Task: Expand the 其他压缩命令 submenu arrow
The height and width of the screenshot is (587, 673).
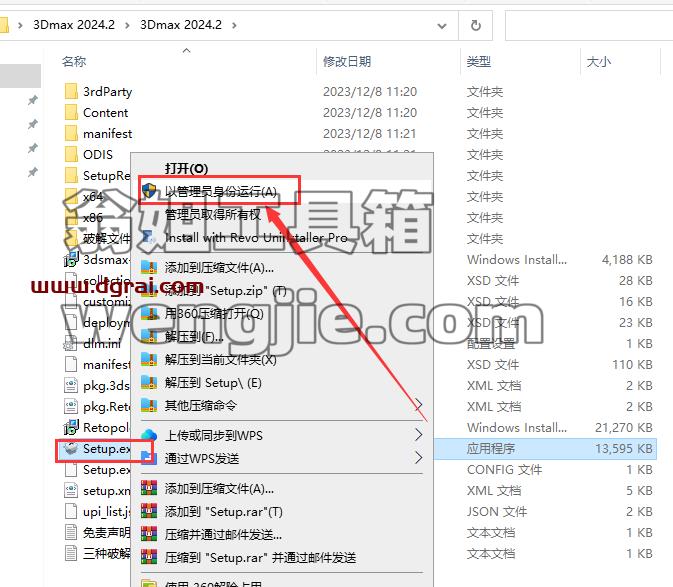Action: click(418, 405)
